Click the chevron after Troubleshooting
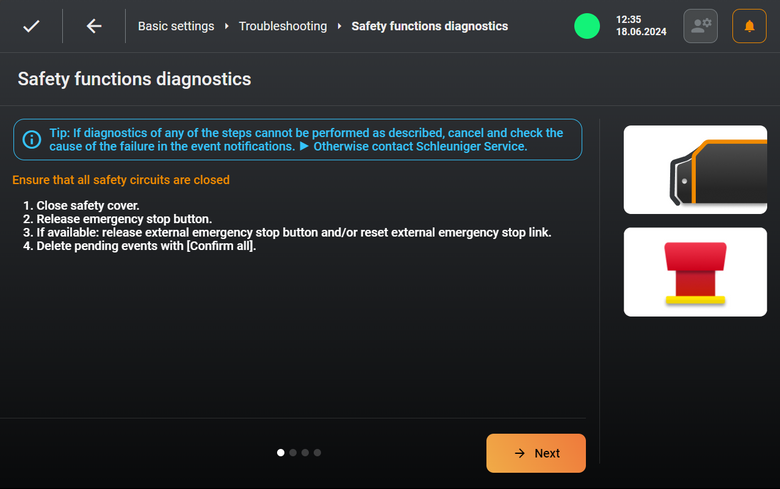 339,26
